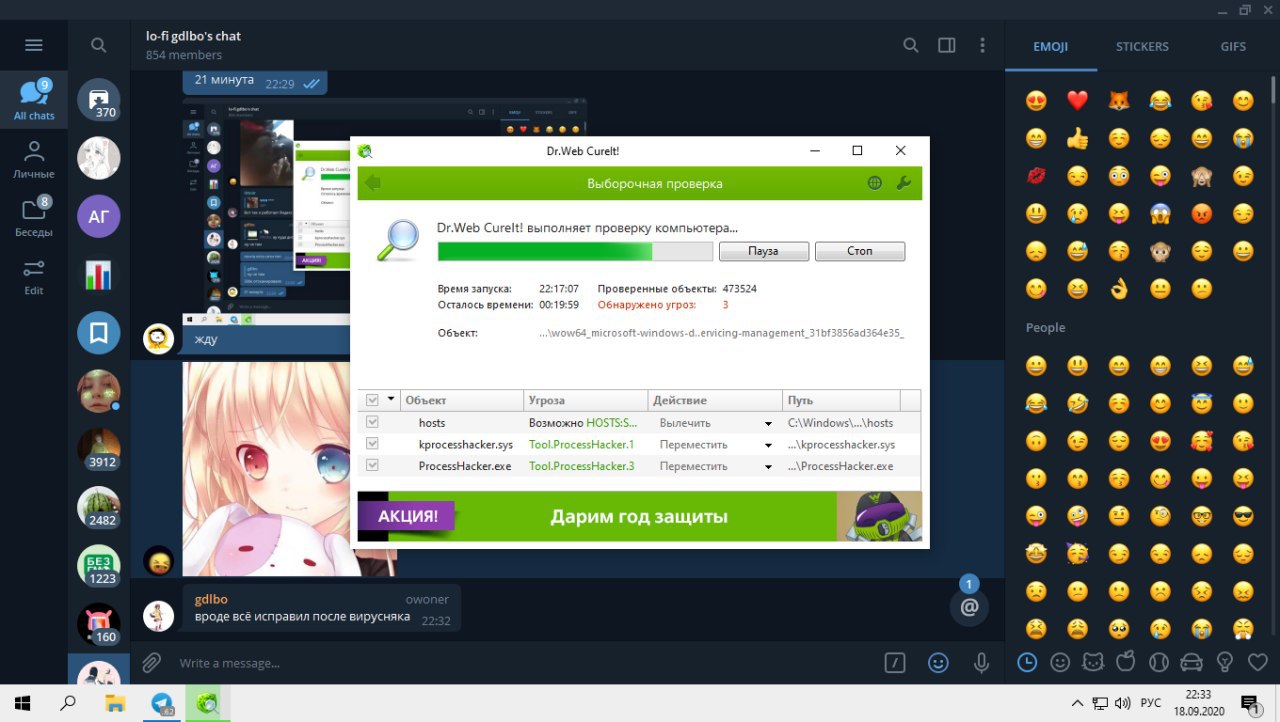
Task: Open the Saved Messages bookmark chat
Action: [x=99, y=333]
